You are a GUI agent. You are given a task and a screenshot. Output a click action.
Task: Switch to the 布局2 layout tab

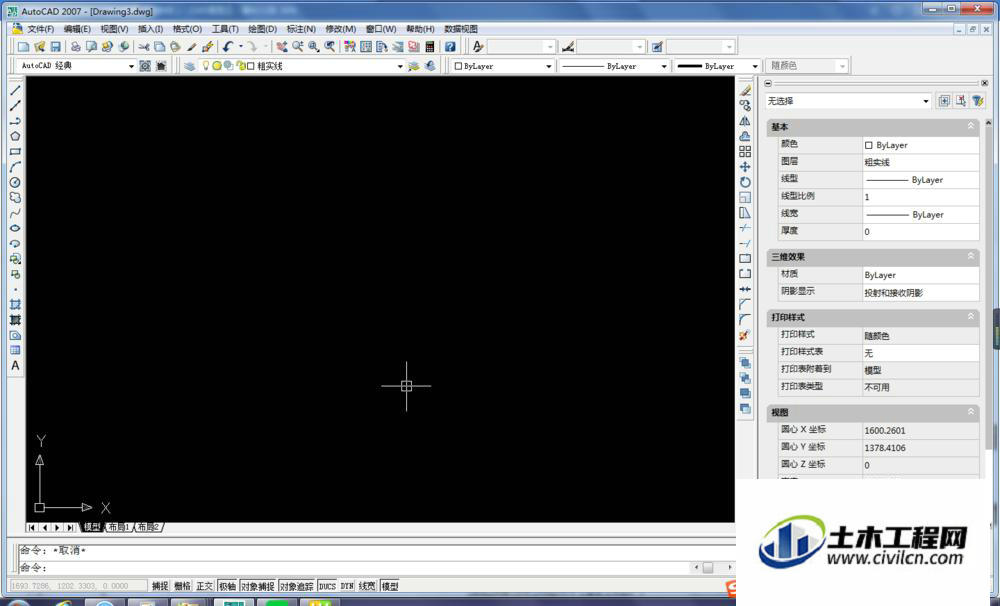(x=149, y=527)
